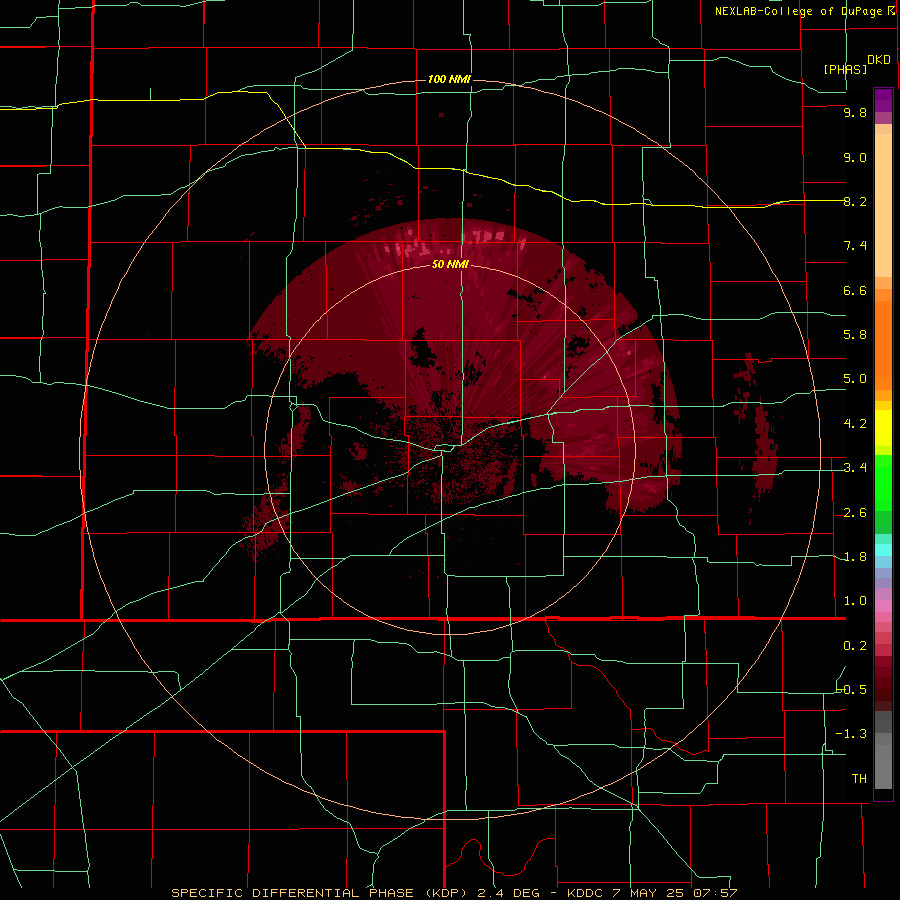Screen dimensions: 900x900
Task: Click the purple top segment of the color bar
Action: pyautogui.click(x=883, y=100)
